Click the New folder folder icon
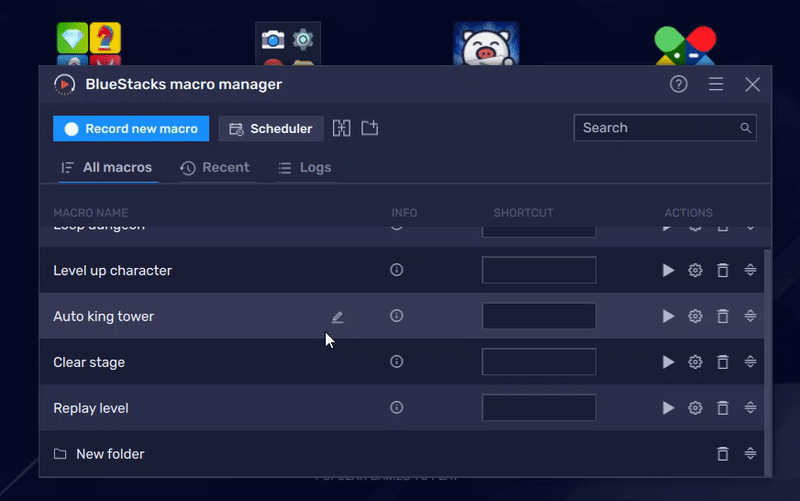Screen dimensions: 800x501 (x=60, y=454)
